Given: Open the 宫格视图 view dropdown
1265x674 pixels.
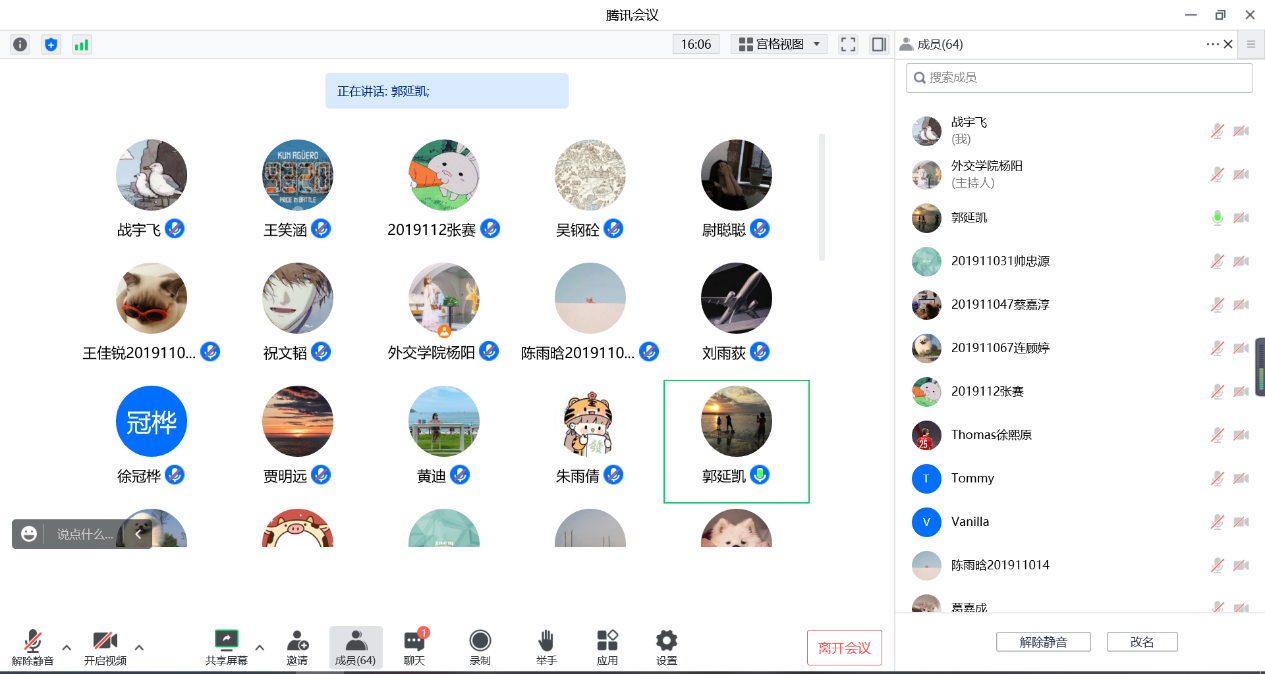Looking at the screenshot, I should click(779, 44).
